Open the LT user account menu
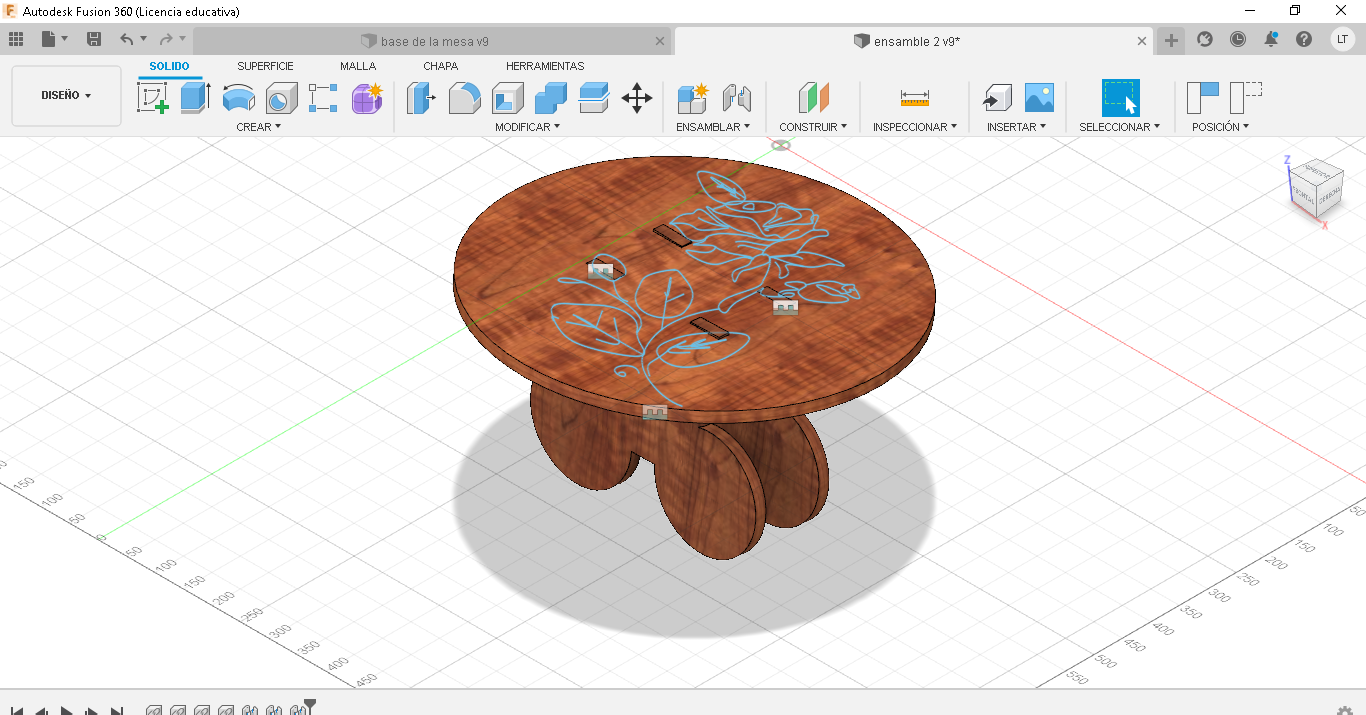The width and height of the screenshot is (1366, 715). 1343,39
